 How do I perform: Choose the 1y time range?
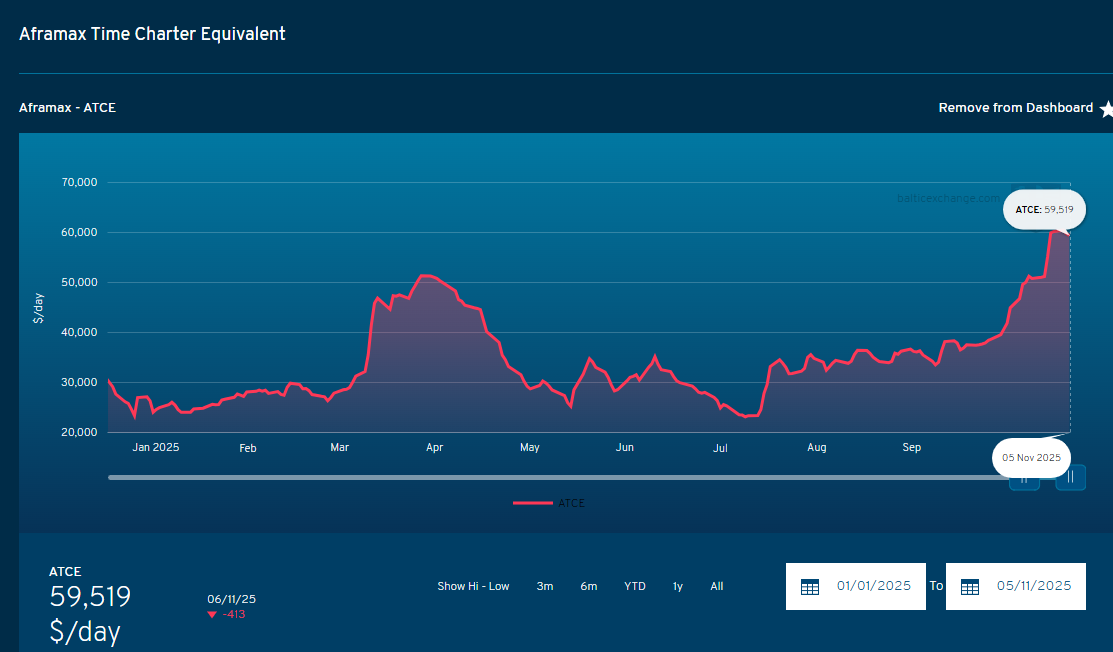coord(678,586)
